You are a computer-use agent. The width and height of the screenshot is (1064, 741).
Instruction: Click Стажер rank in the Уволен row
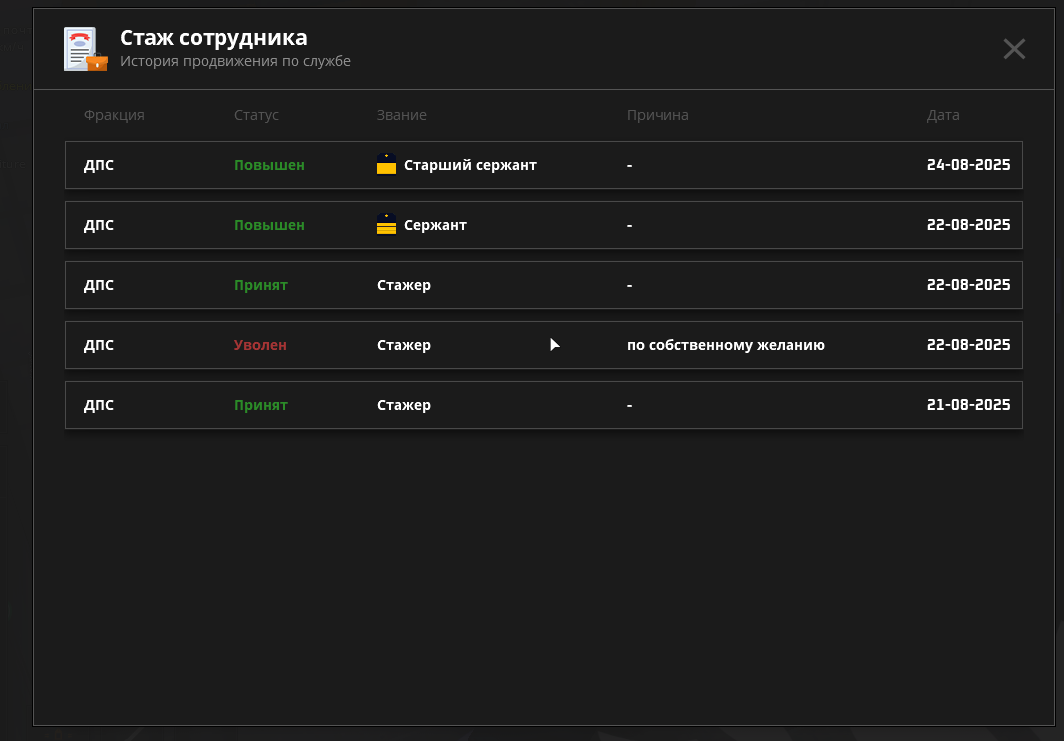404,345
